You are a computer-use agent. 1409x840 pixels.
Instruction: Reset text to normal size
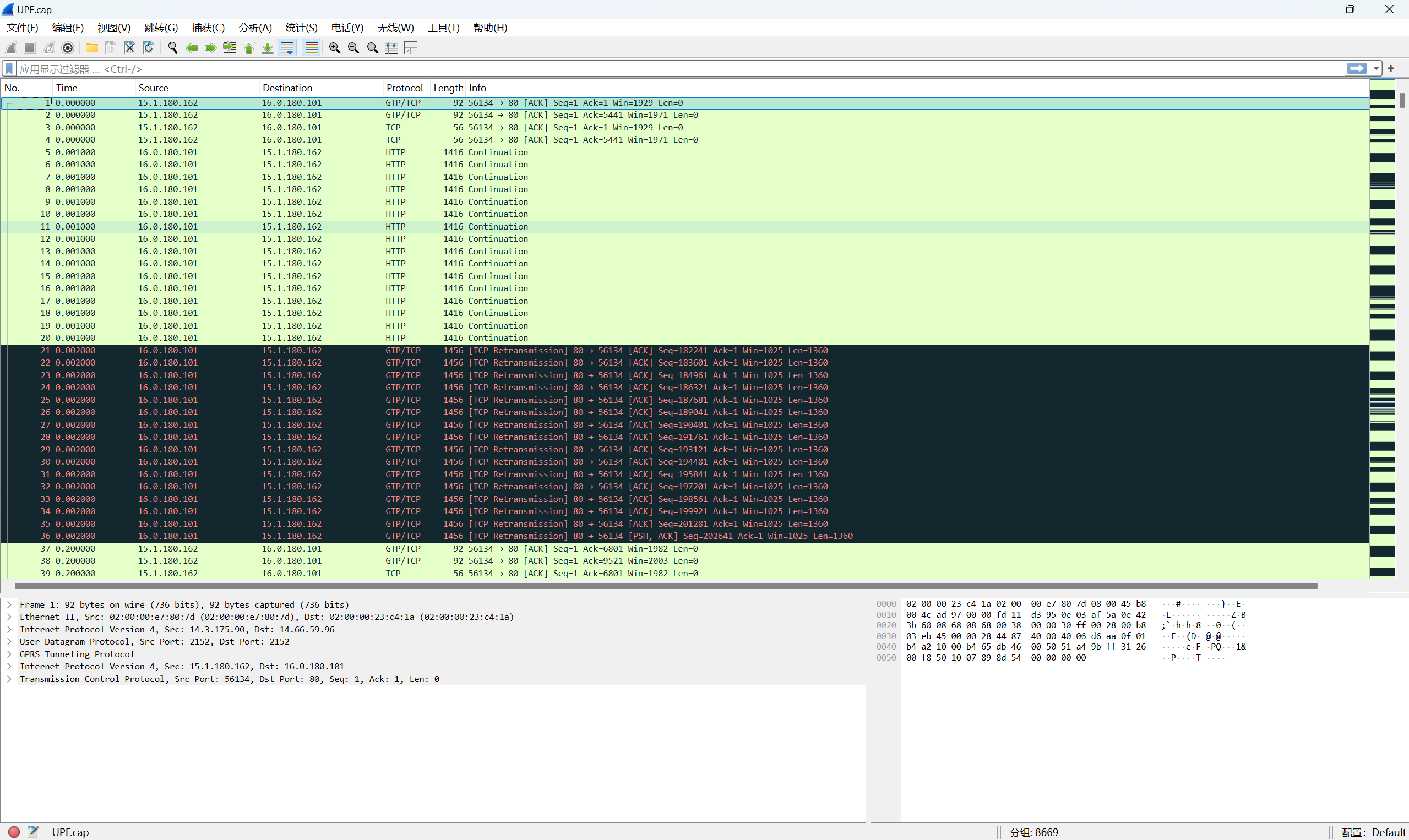click(373, 48)
